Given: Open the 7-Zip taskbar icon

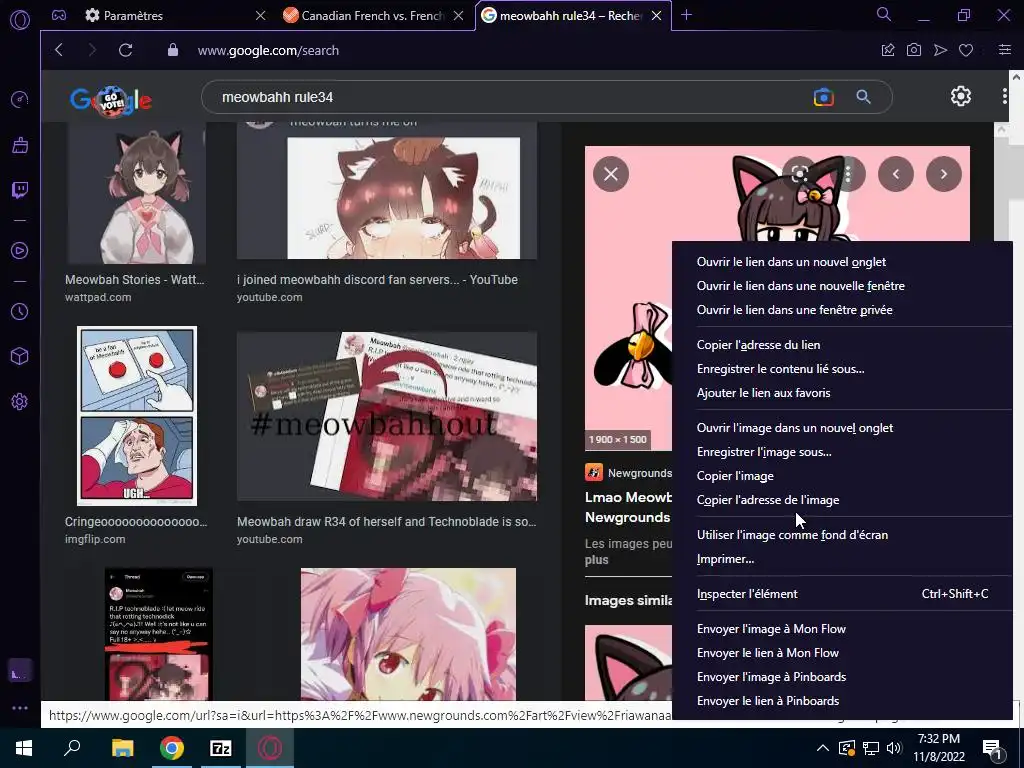Looking at the screenshot, I should click(x=221, y=748).
